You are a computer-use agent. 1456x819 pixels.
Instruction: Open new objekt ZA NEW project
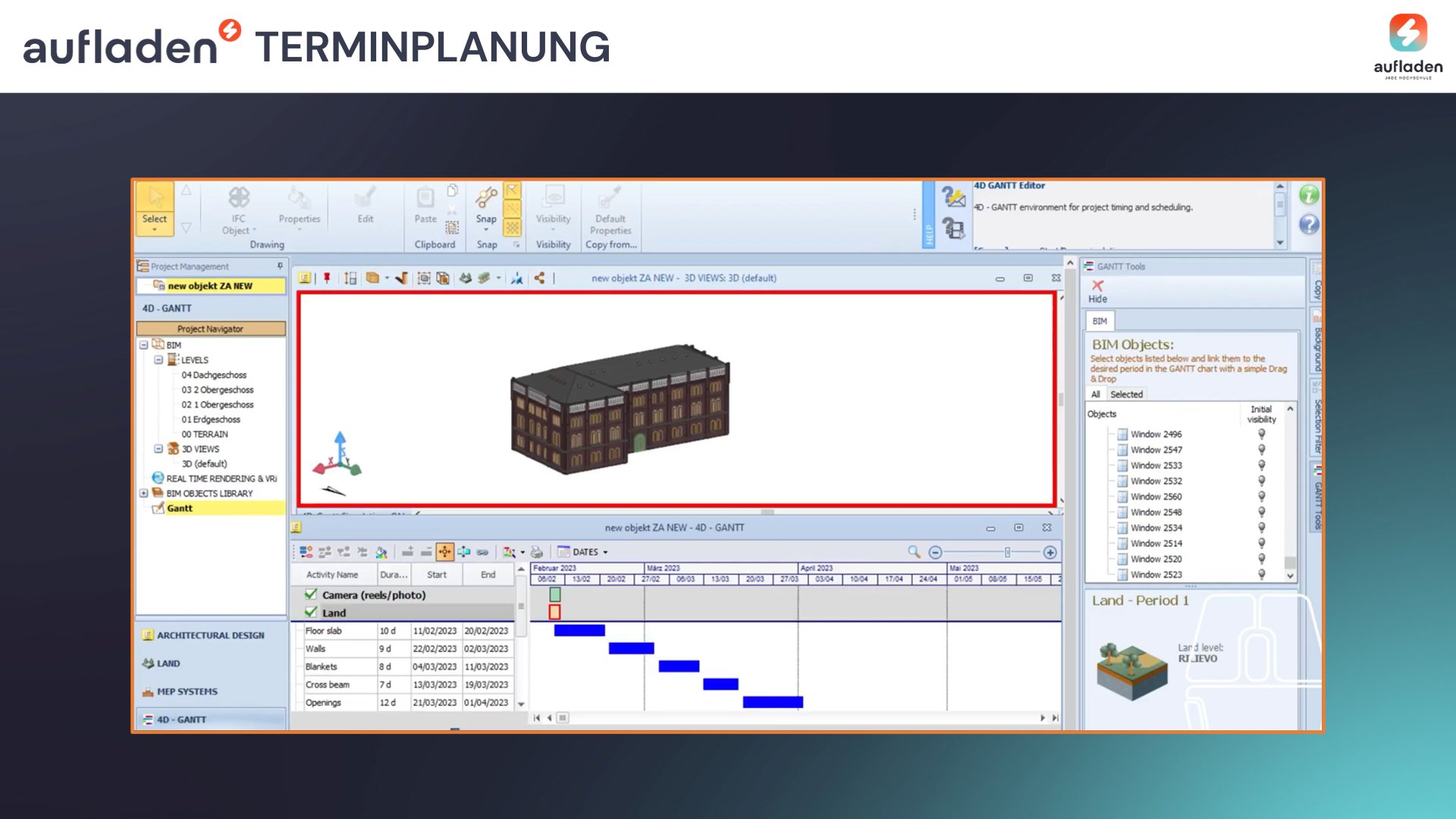click(x=210, y=286)
